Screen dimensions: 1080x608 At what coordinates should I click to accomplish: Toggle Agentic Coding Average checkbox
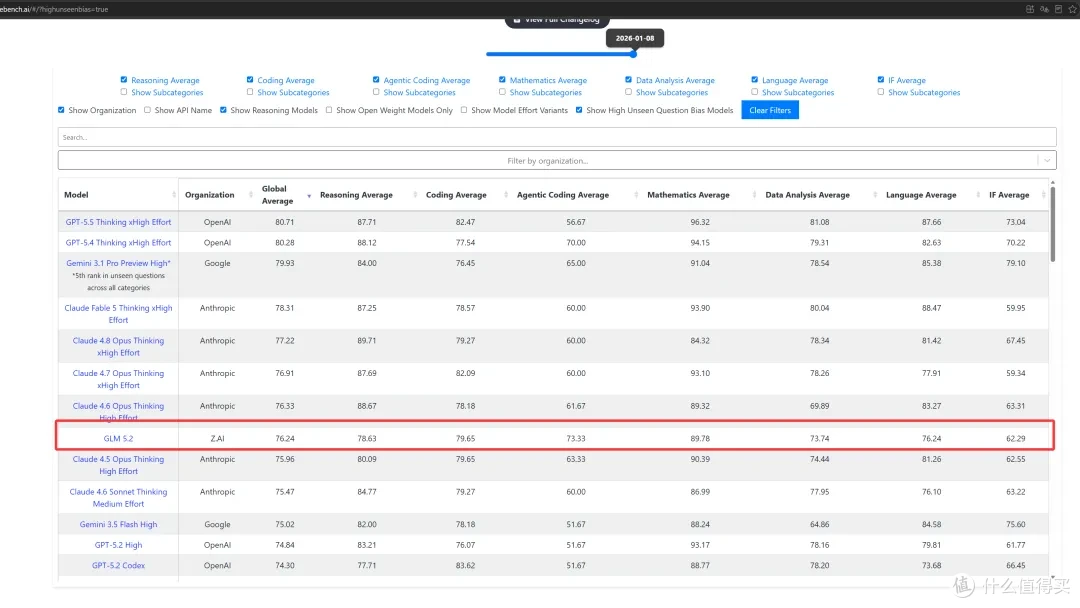point(376,80)
